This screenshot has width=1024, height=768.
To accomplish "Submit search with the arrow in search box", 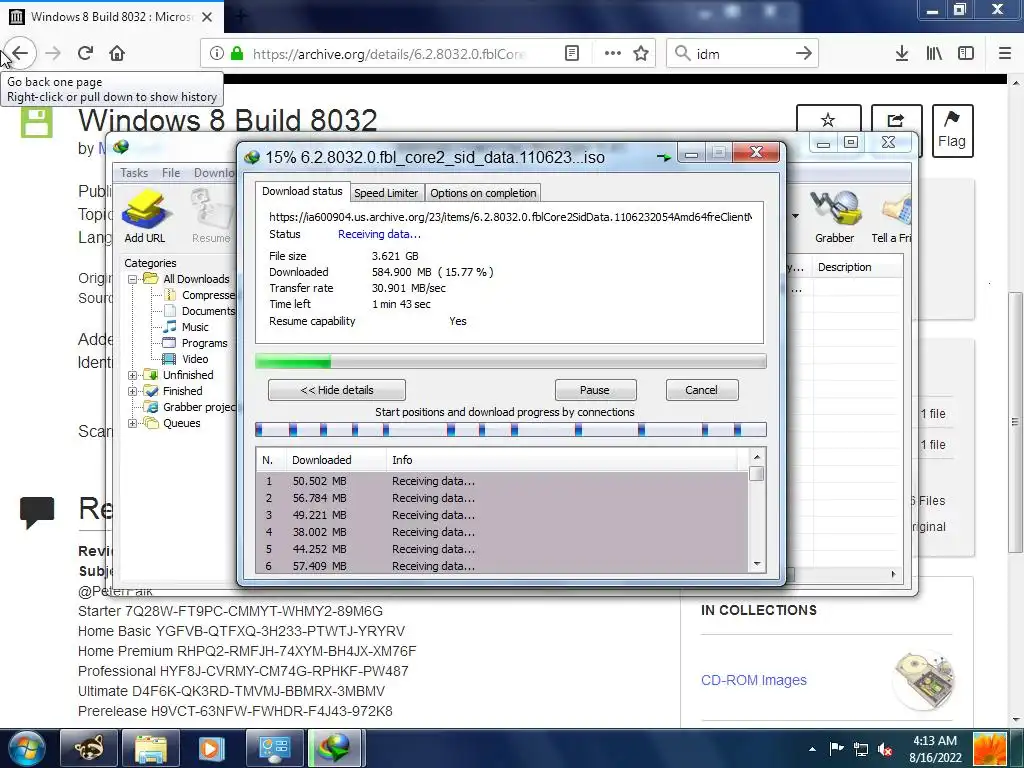I will [804, 54].
